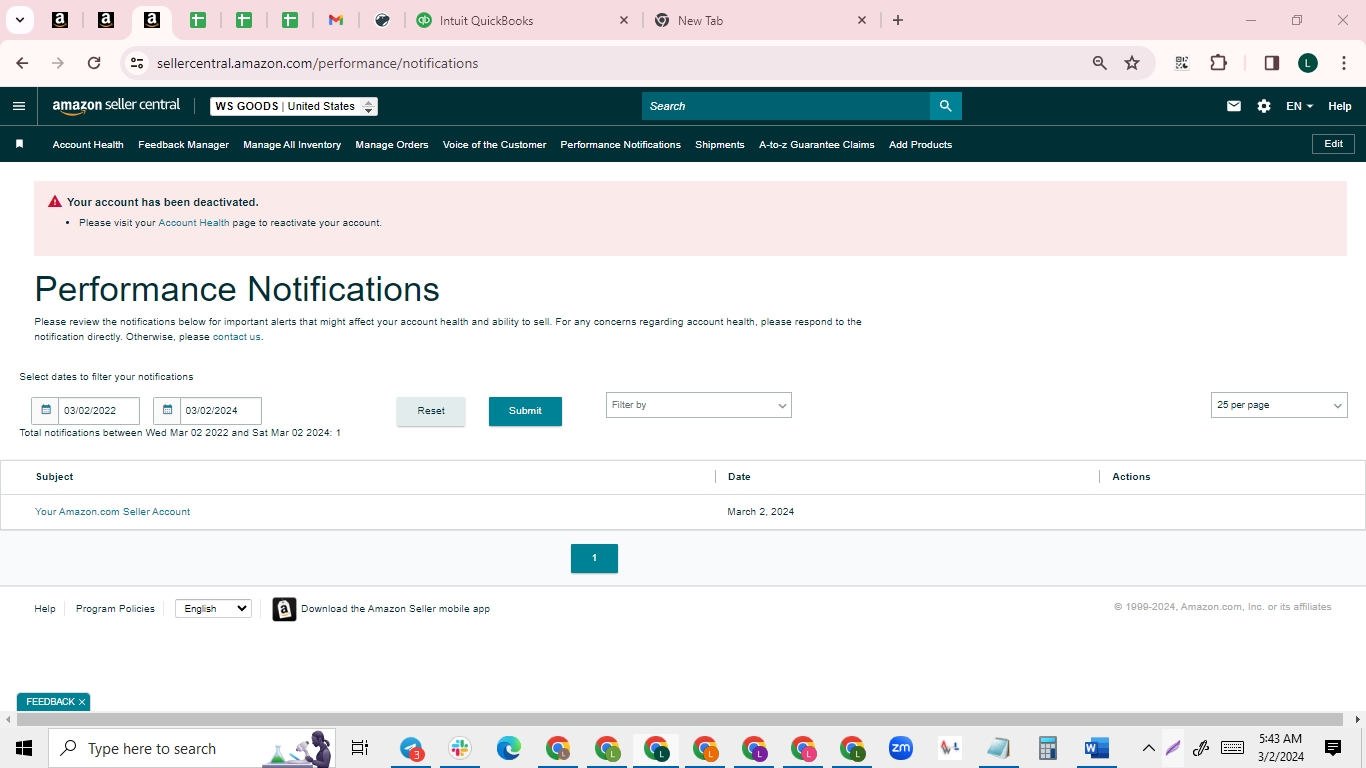
Task: Open Feedback Manager in the navigation bar
Action: pyautogui.click(x=183, y=144)
